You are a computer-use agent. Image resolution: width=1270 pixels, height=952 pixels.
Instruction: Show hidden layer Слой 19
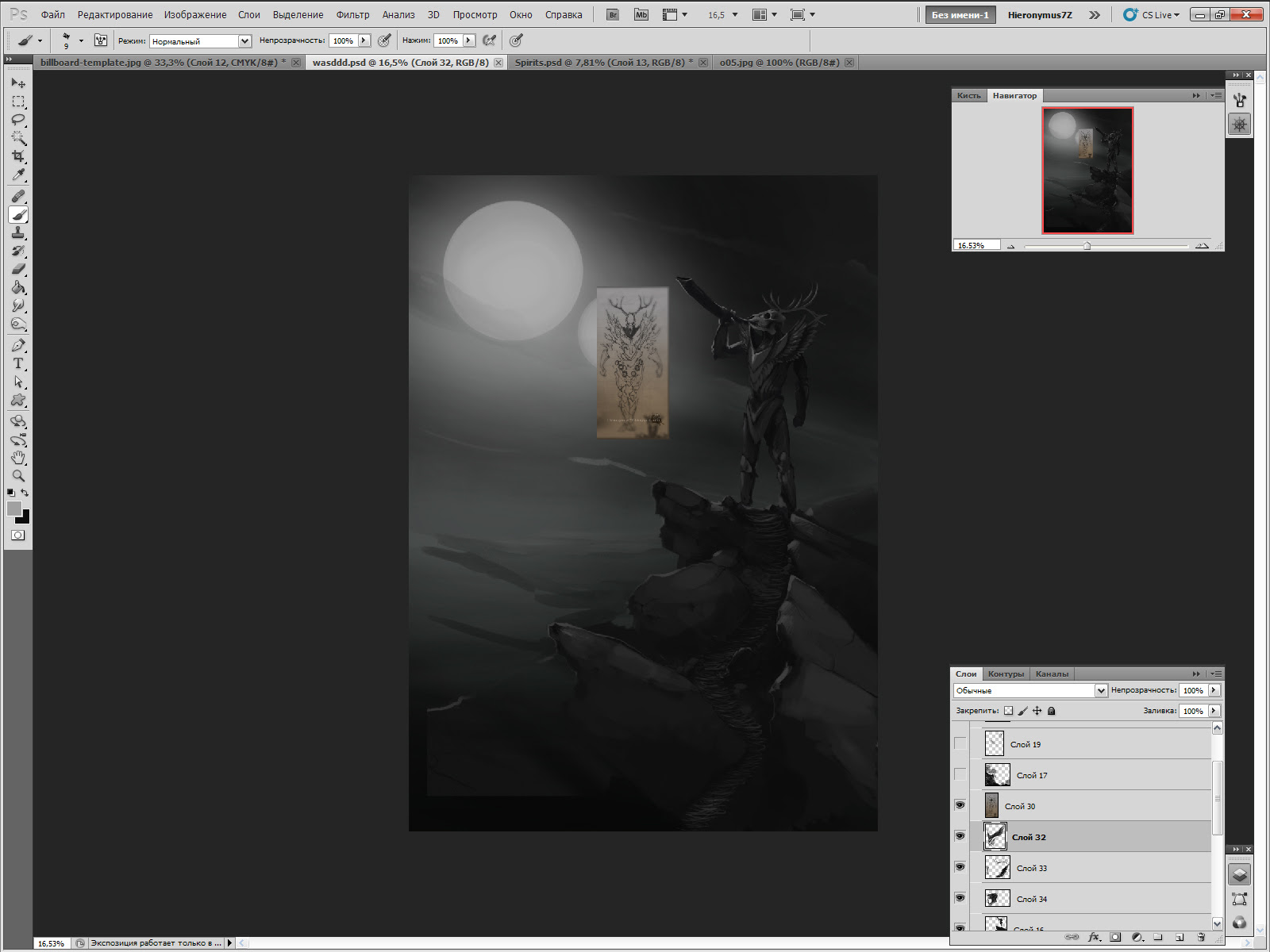coord(960,743)
